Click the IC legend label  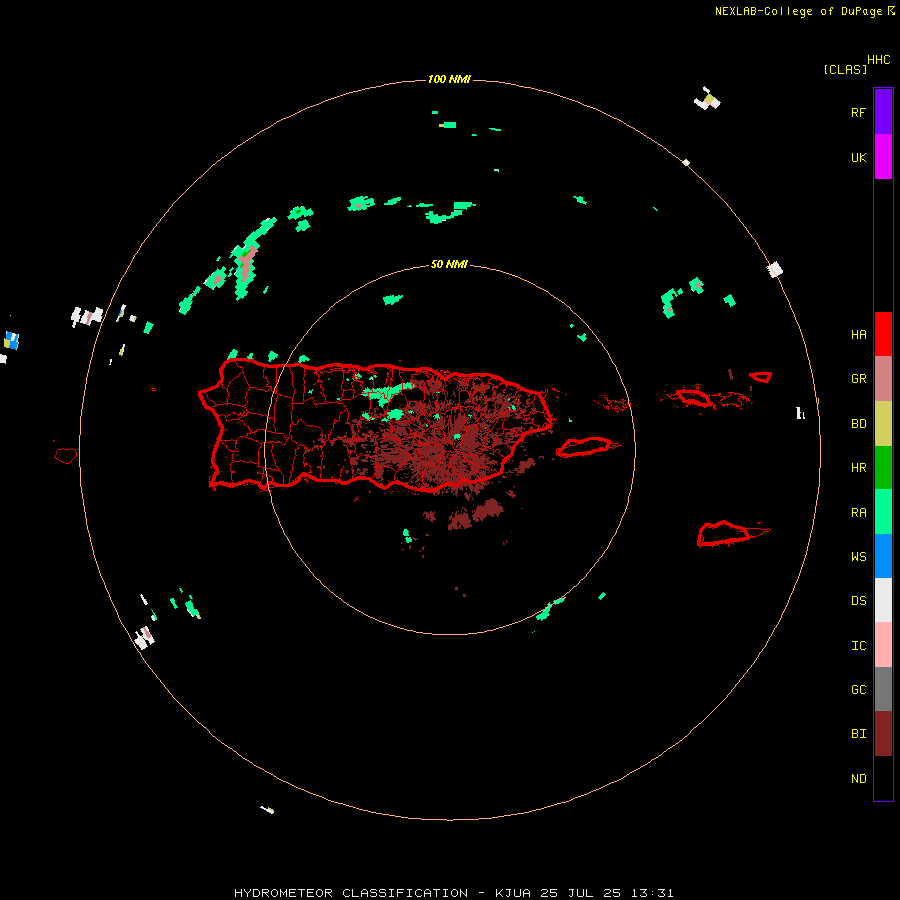pos(858,646)
